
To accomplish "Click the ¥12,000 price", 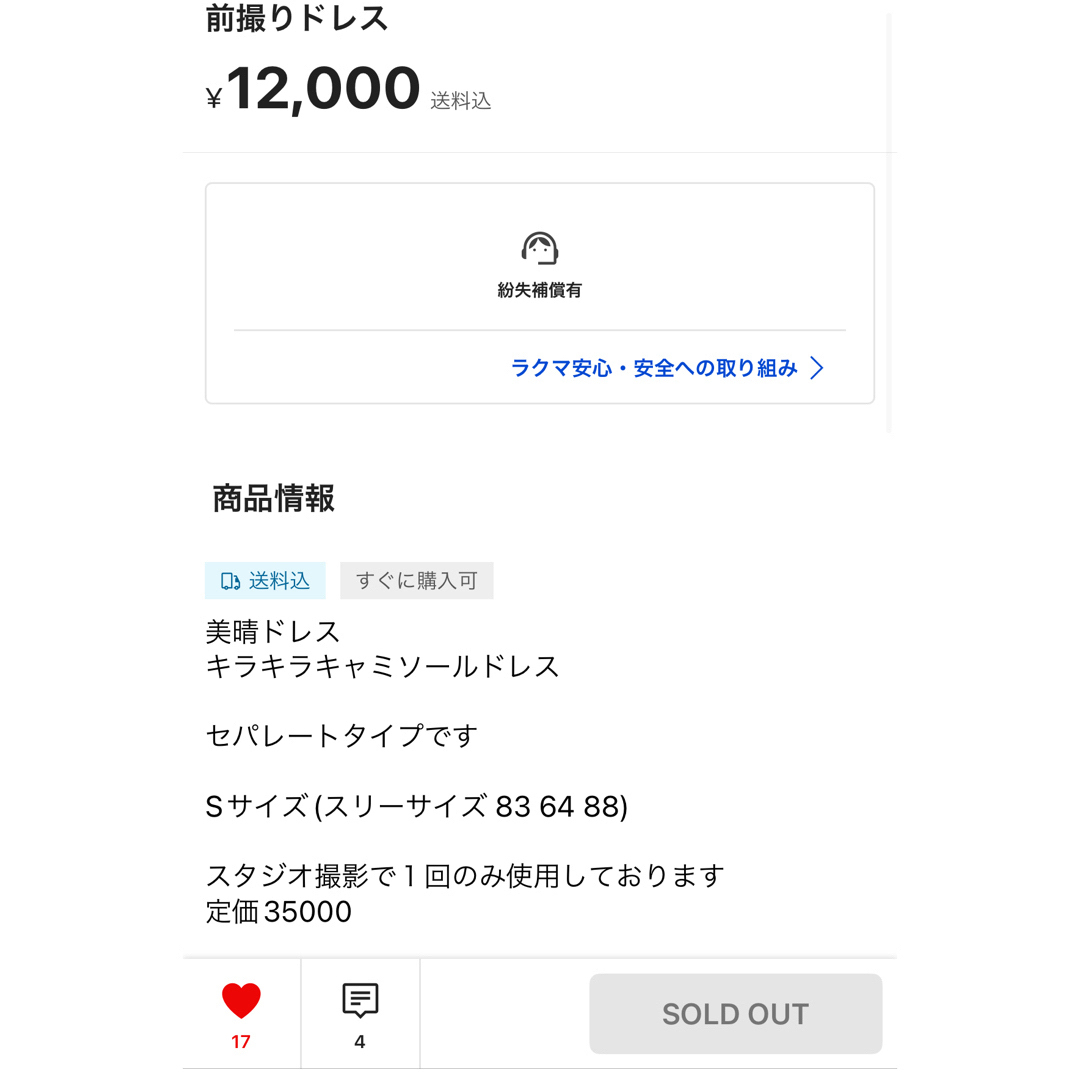I will pos(313,88).
